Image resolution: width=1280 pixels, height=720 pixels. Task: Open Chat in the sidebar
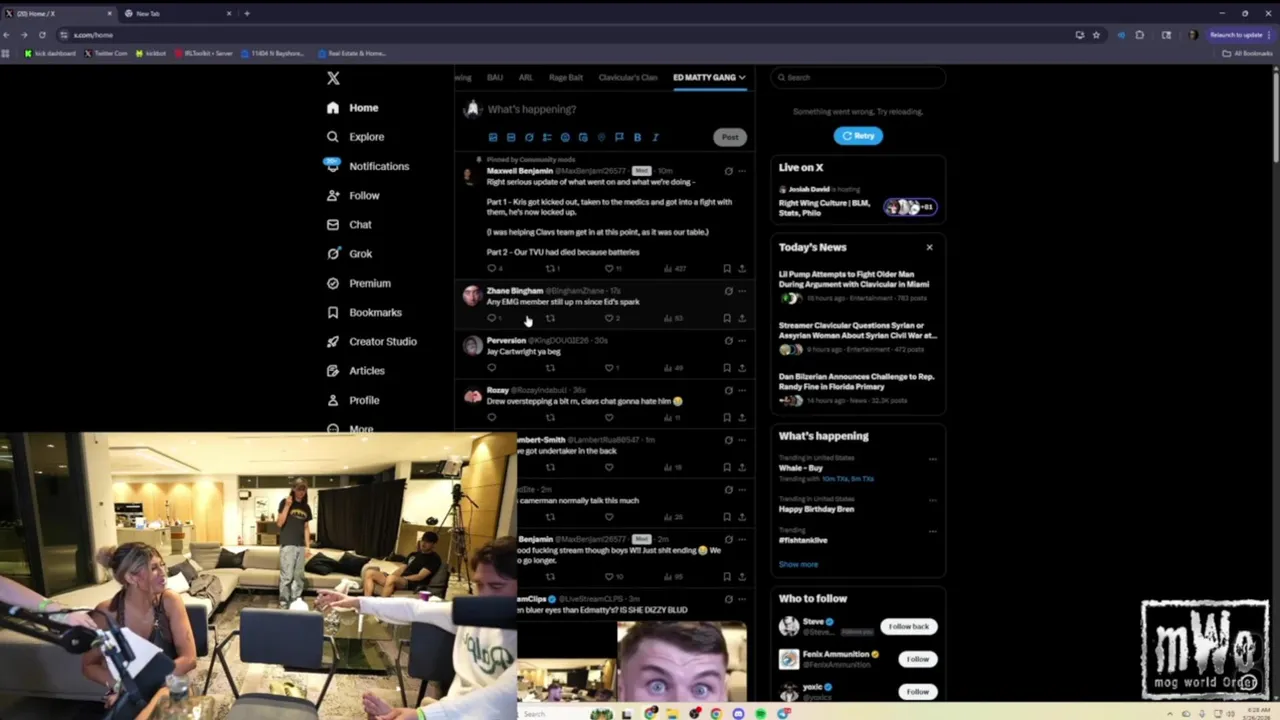coord(349,225)
